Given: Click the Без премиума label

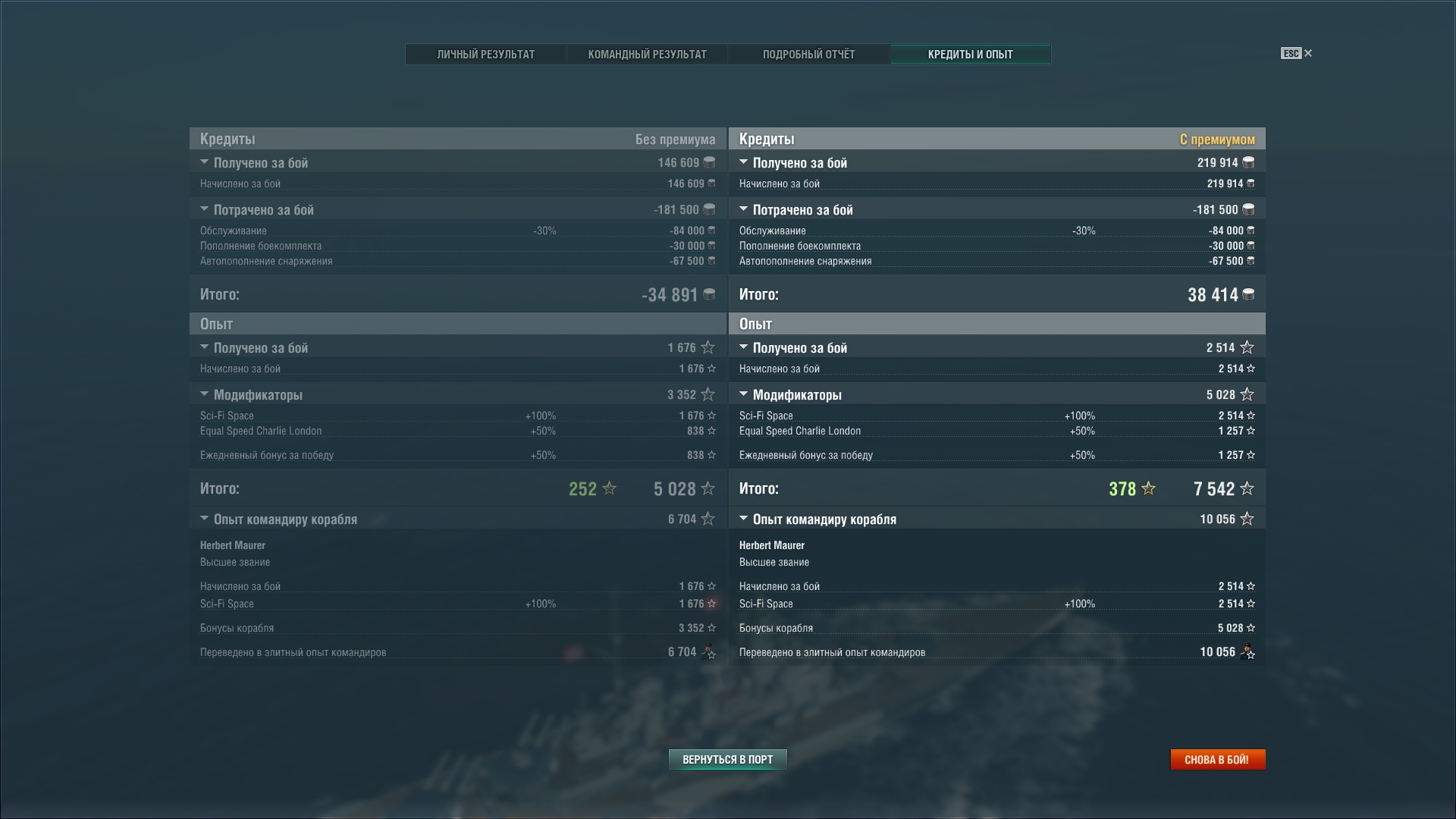Looking at the screenshot, I should click(x=675, y=140).
